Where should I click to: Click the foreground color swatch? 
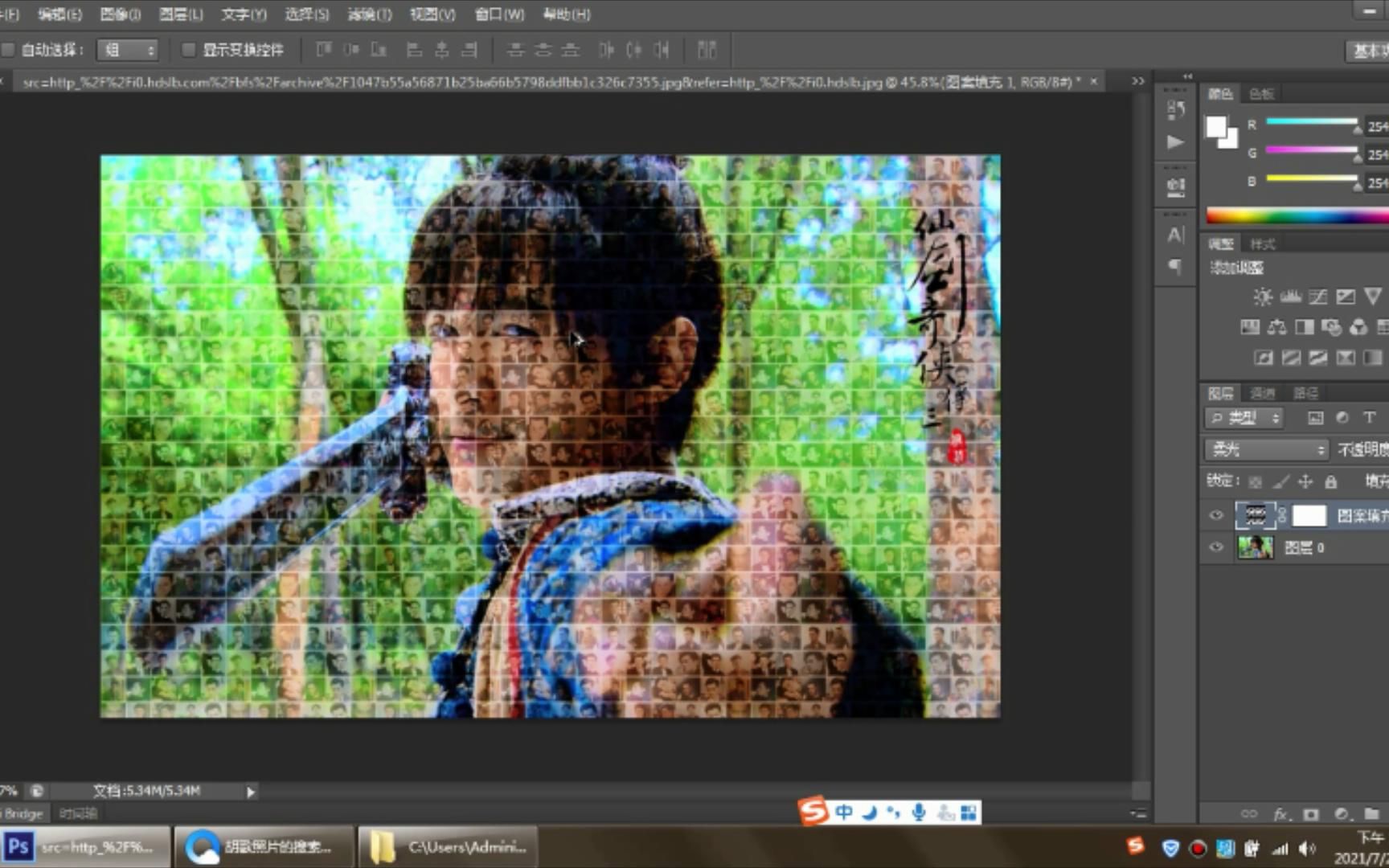1216,127
